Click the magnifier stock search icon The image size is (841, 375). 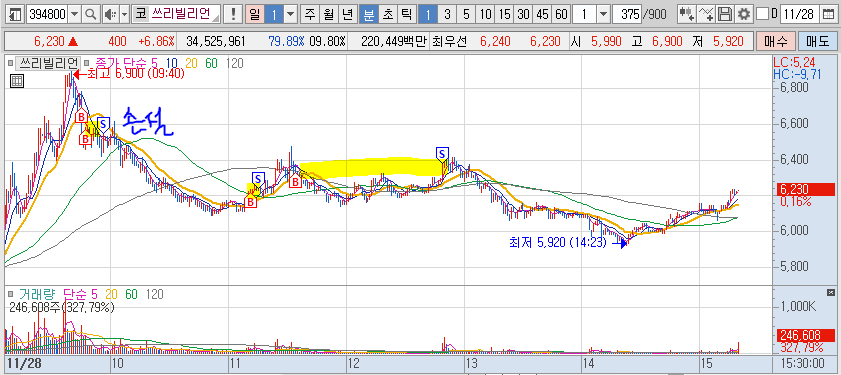point(91,14)
